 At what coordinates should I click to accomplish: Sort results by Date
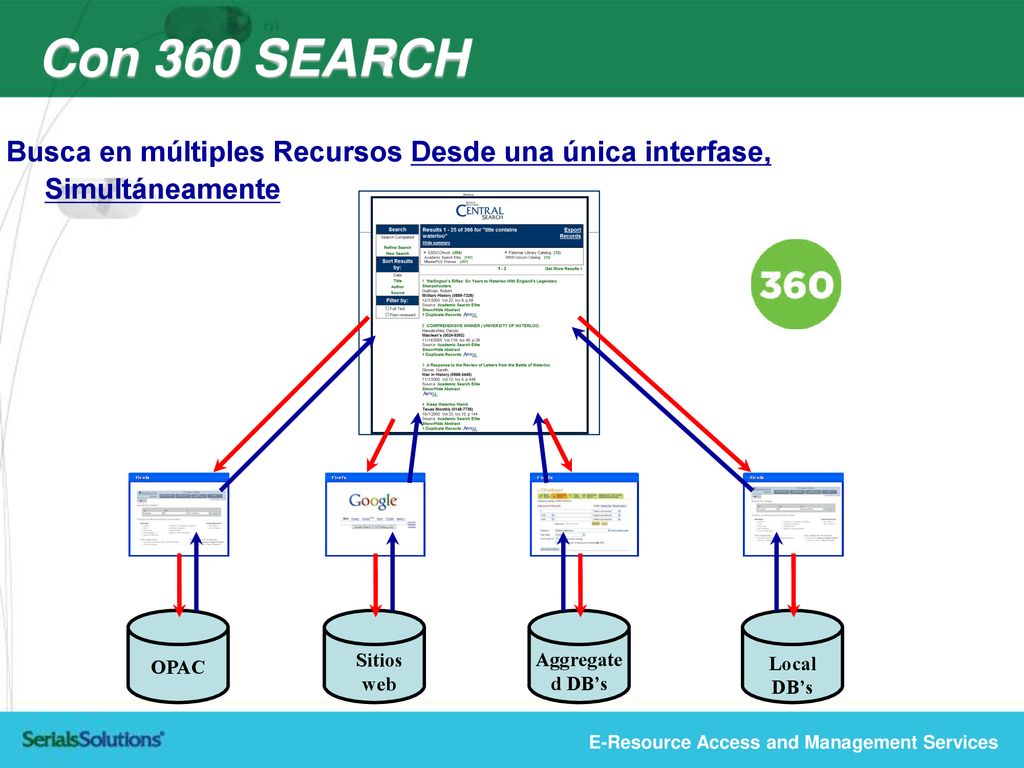point(397,275)
